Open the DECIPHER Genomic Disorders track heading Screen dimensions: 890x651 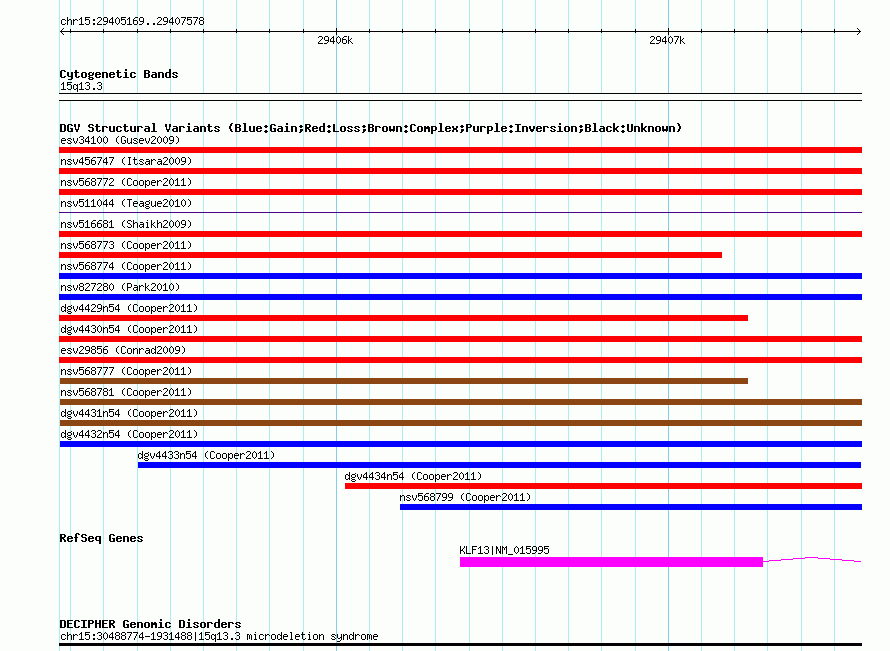coord(150,624)
